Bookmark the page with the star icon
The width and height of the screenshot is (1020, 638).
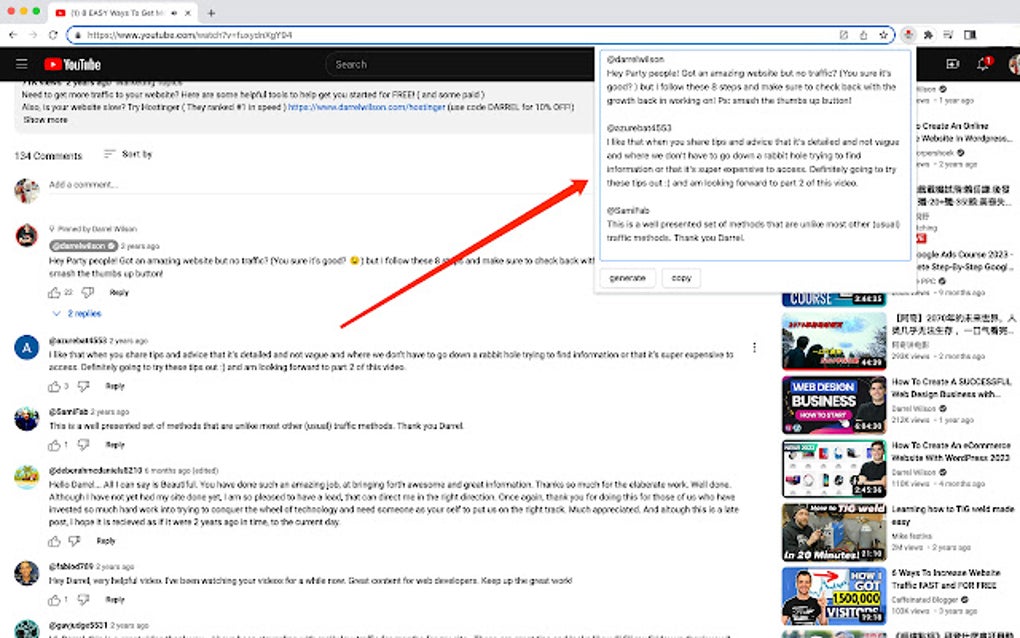pyautogui.click(x=883, y=35)
